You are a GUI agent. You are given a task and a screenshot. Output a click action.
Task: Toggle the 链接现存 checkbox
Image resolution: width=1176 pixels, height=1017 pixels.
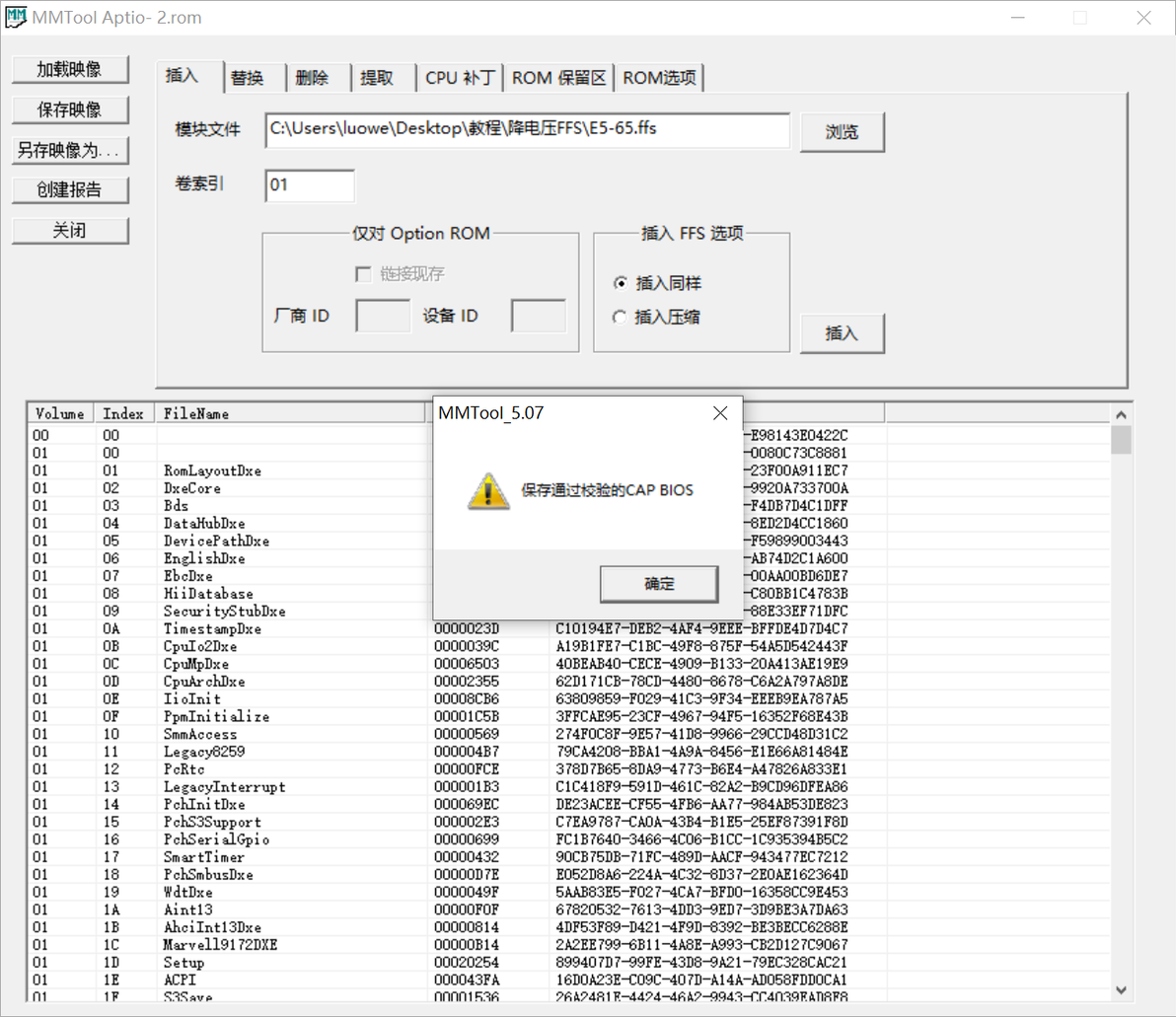pos(364,274)
